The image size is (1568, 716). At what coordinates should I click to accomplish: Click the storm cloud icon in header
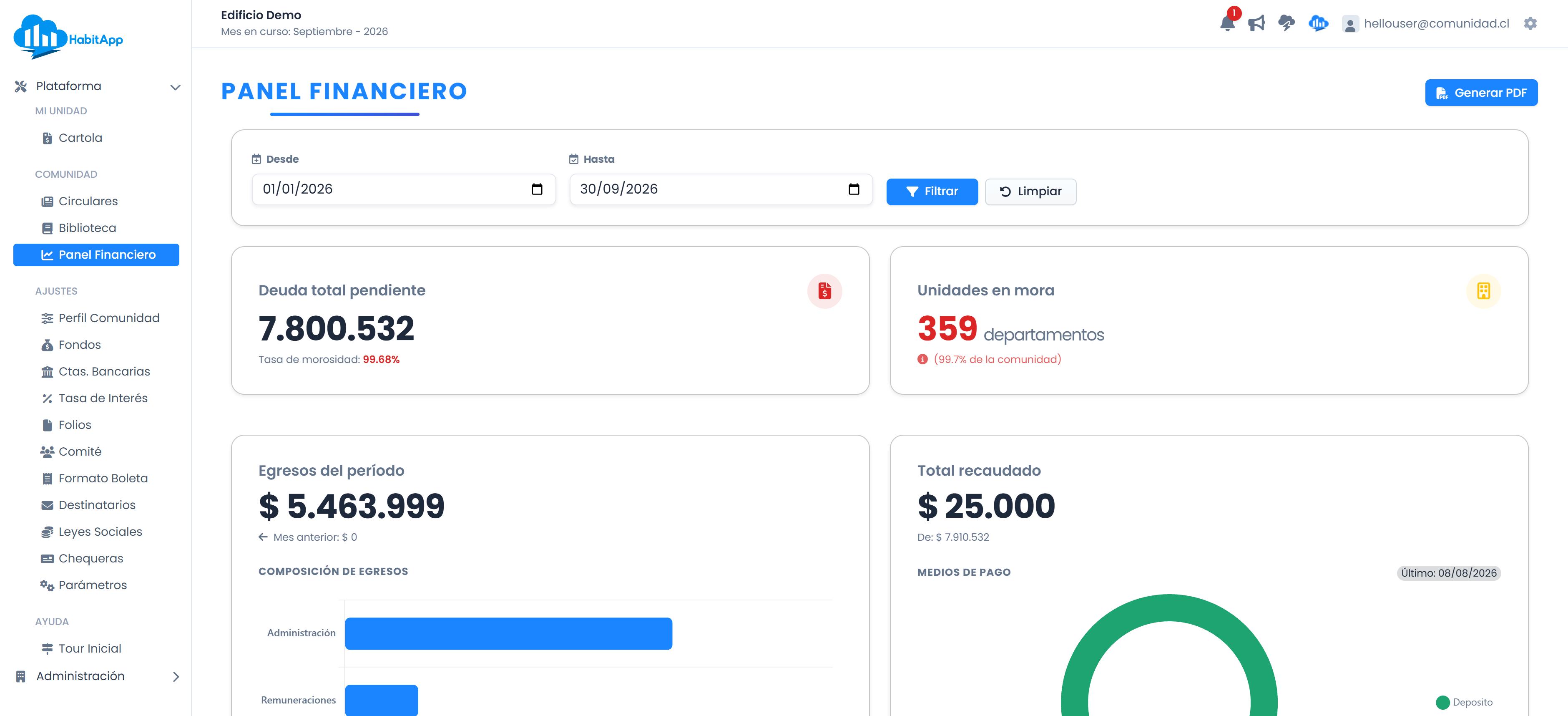[x=1286, y=24]
